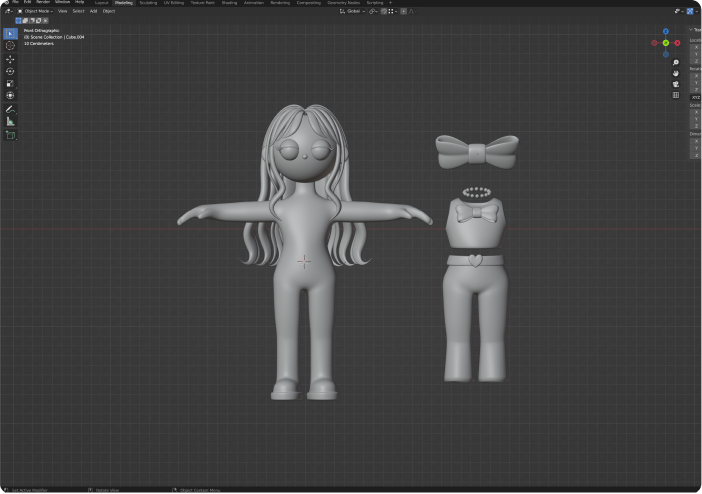Switch to the Scripting workspace tab
702x494 pixels.
[x=375, y=3]
